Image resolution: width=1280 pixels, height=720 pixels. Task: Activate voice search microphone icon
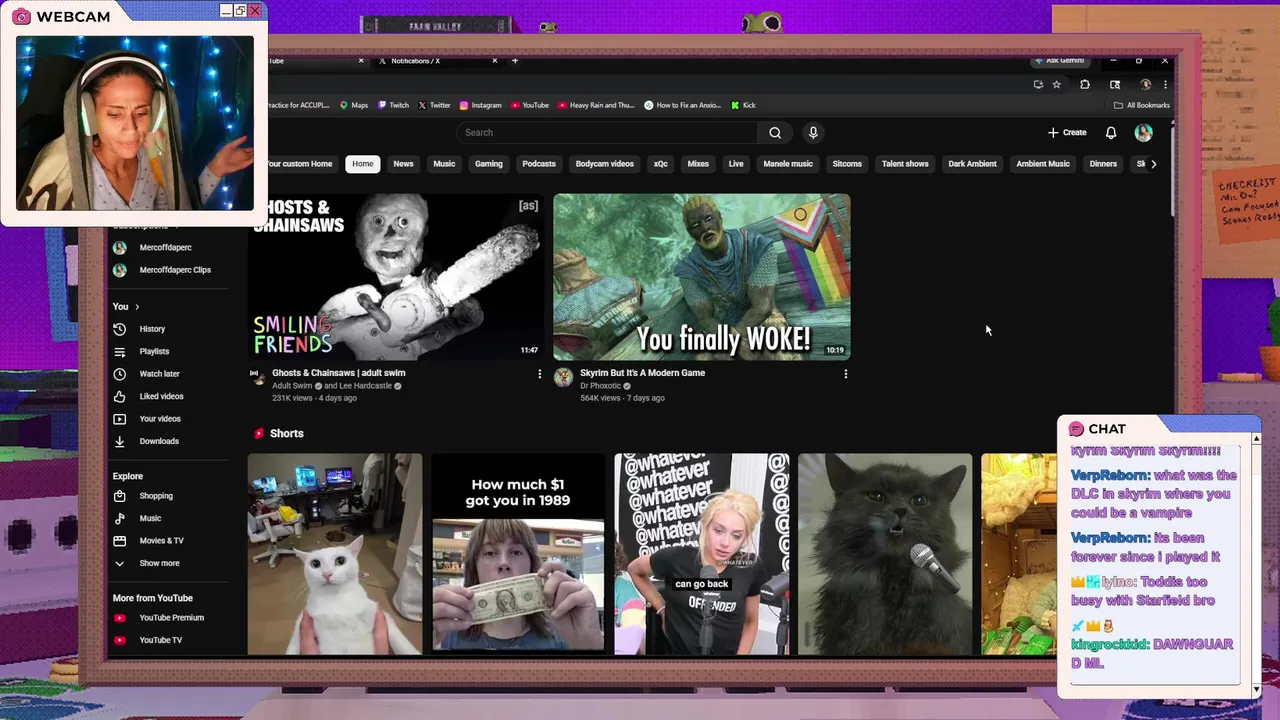813,132
